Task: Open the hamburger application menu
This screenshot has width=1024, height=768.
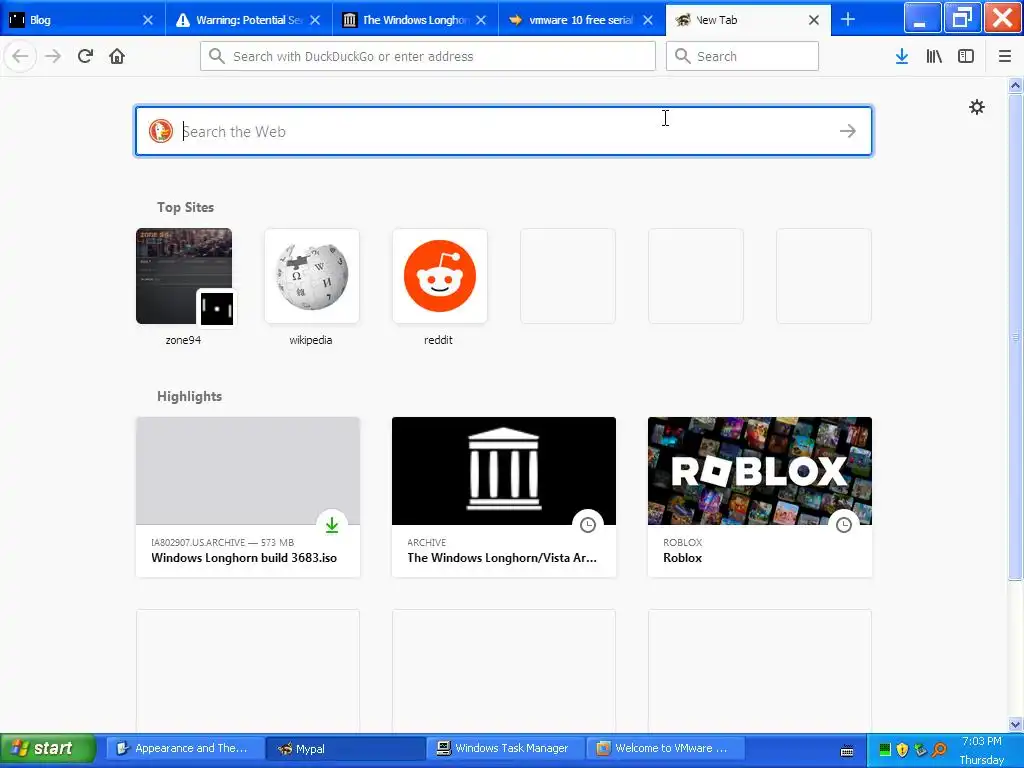Action: point(1004,56)
